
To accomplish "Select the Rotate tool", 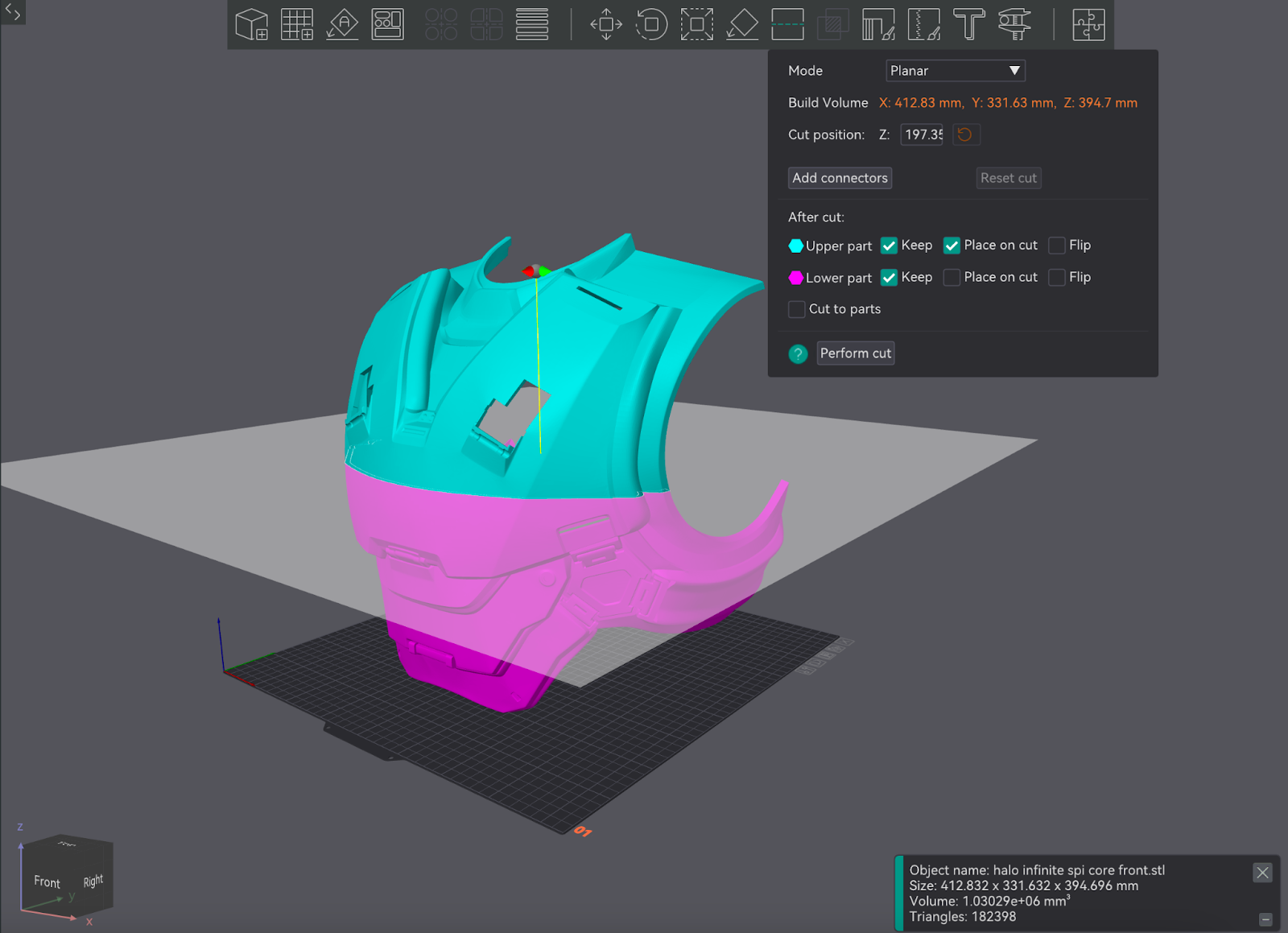I will 651,24.
